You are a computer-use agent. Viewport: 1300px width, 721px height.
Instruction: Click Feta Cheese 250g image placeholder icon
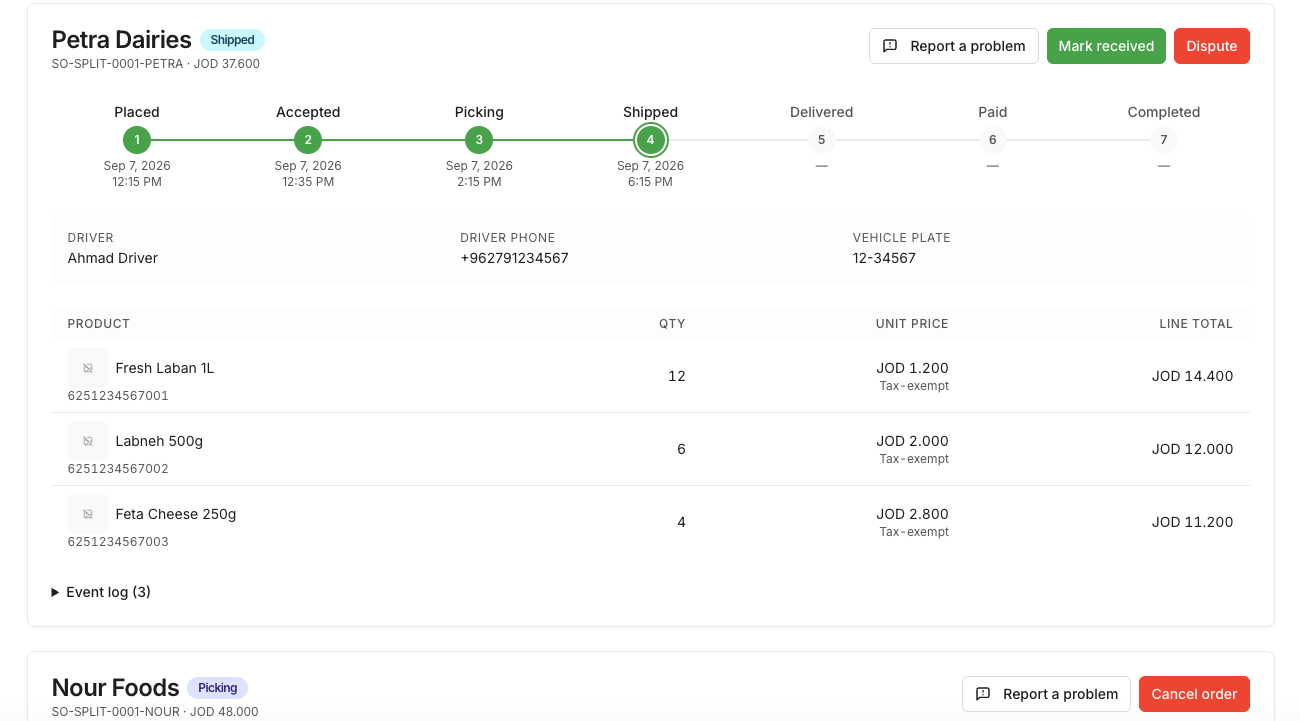pos(88,514)
